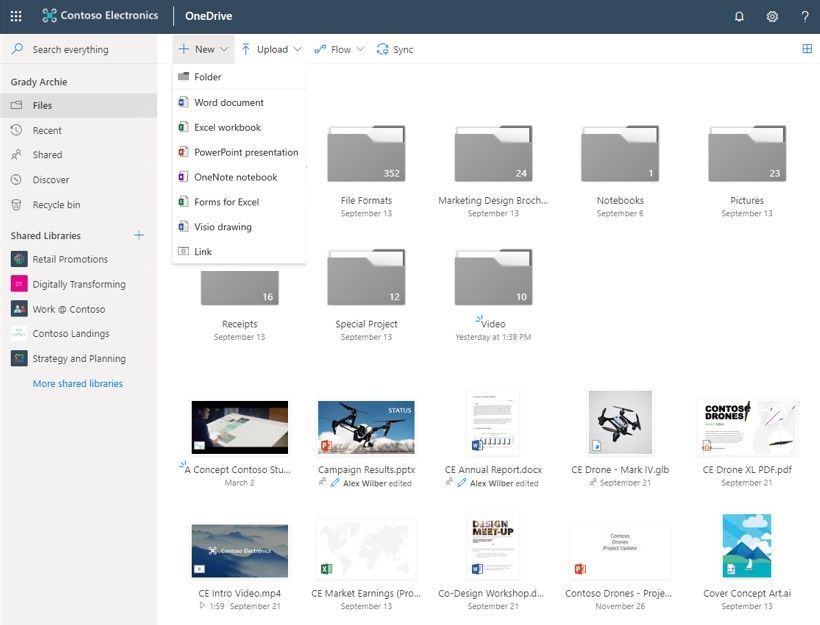Image resolution: width=820 pixels, height=625 pixels.
Task: Open the Retail Promotions library label
Action: (x=70, y=259)
